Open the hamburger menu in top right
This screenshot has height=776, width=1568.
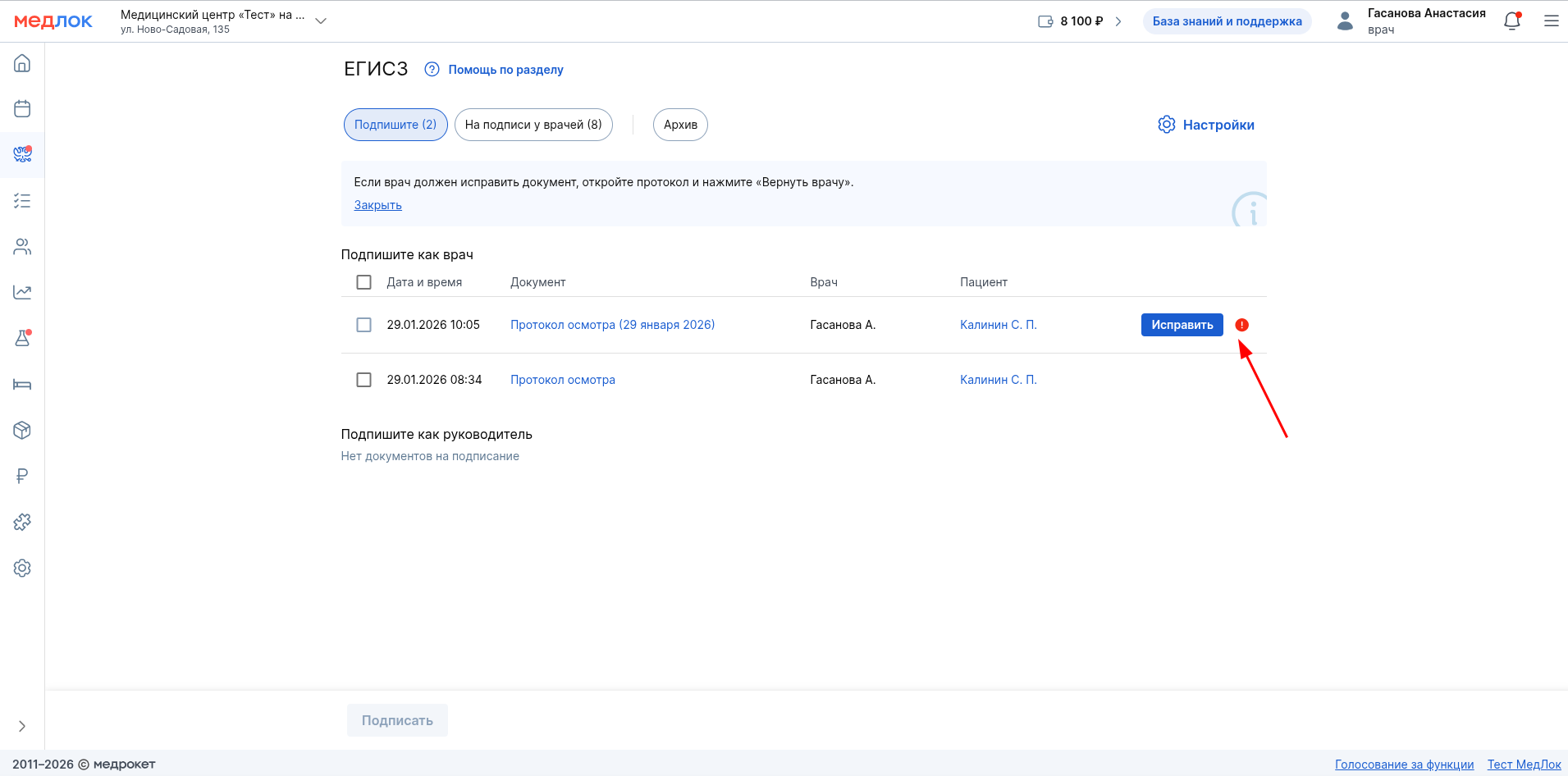click(x=1551, y=21)
